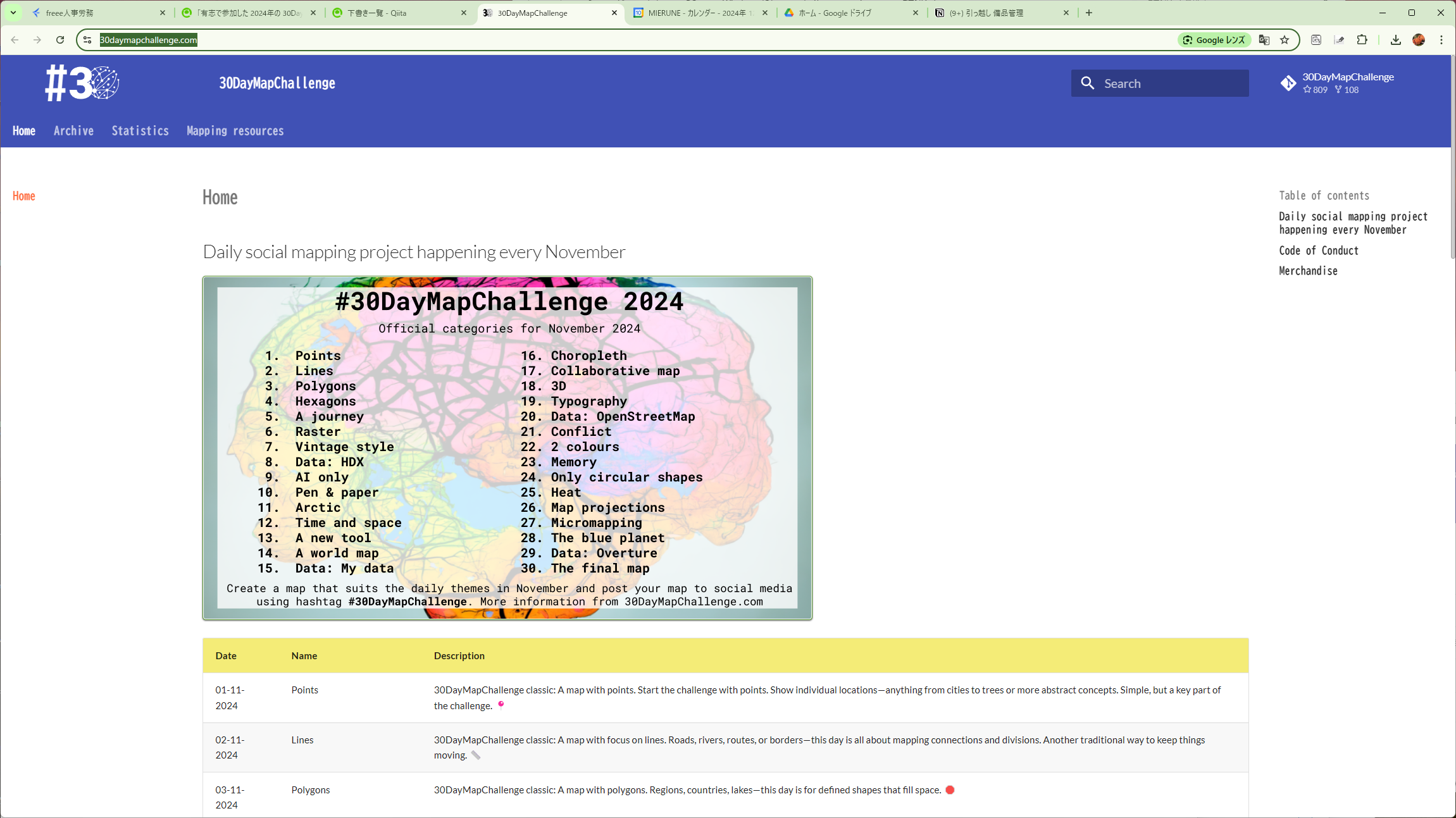View site information icon in address bar
This screenshot has width=1456, height=818.
coord(87,40)
